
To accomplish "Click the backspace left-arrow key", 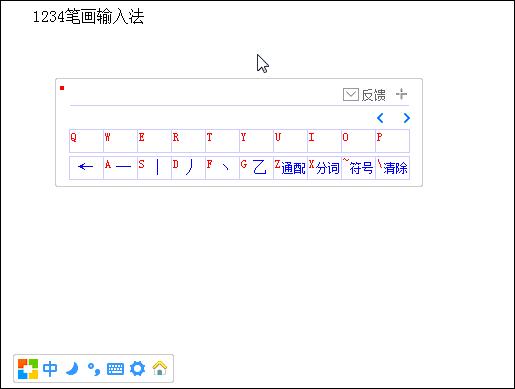I will pos(86,168).
